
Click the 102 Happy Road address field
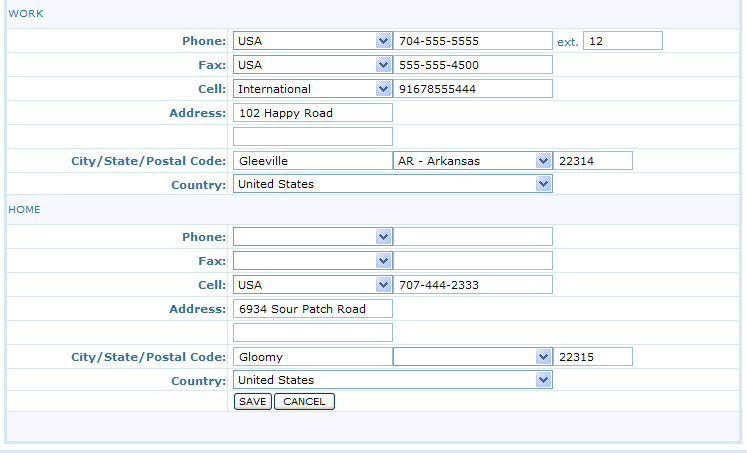click(312, 113)
